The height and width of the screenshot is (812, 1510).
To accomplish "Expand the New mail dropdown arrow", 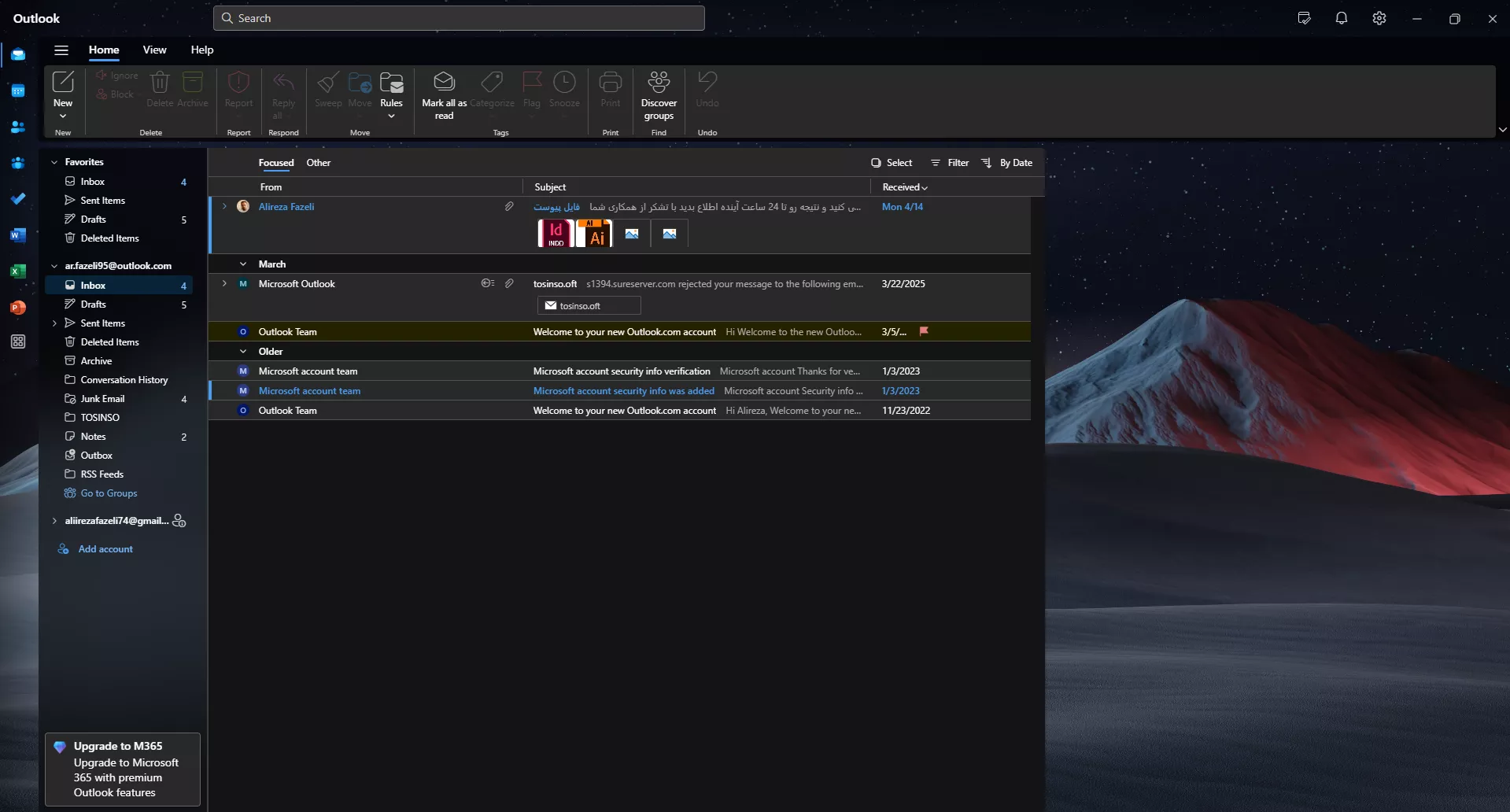I will [63, 116].
